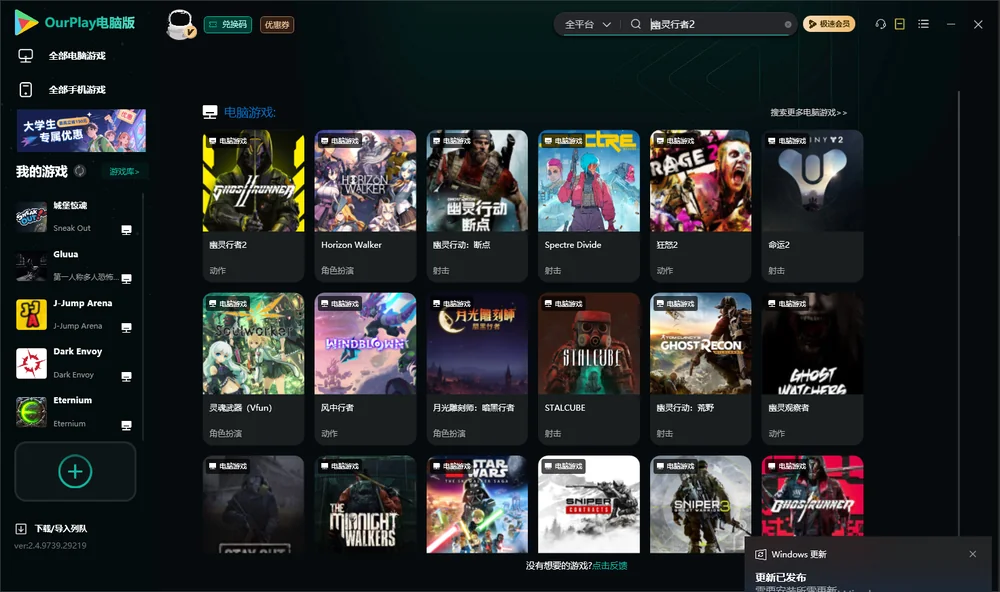1000x592 pixels.
Task: Open Horizon Walker game card
Action: (x=365, y=206)
